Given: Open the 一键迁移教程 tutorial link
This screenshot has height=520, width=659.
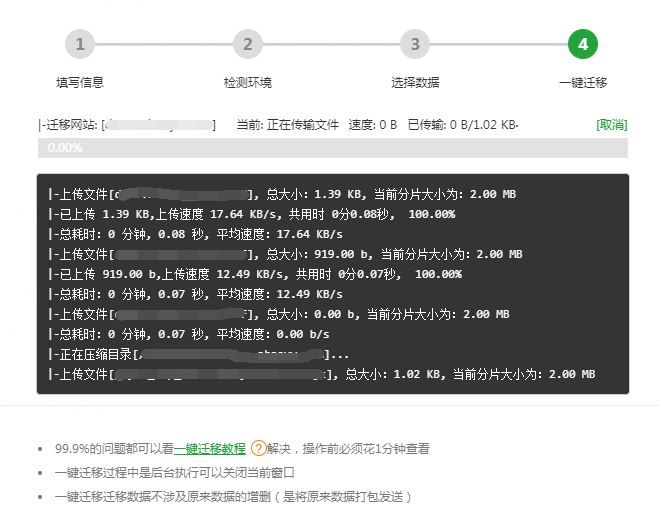Looking at the screenshot, I should (x=209, y=449).
